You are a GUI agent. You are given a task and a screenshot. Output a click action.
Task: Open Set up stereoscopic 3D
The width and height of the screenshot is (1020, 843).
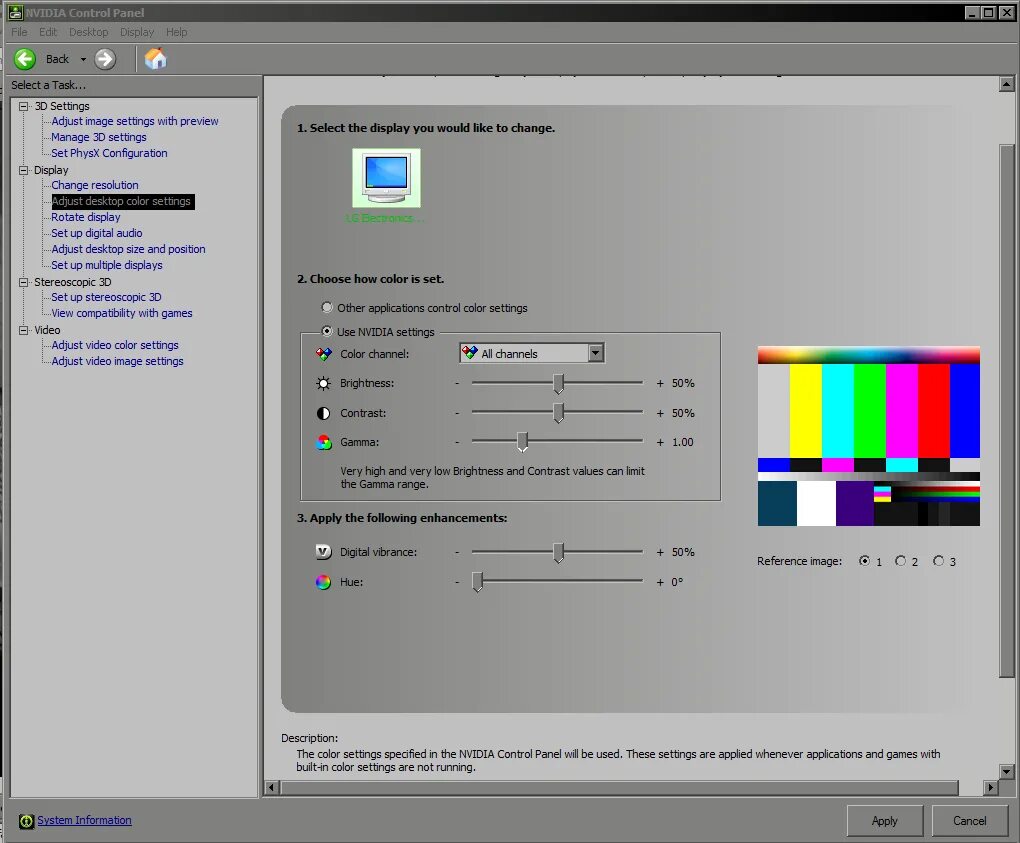point(107,297)
